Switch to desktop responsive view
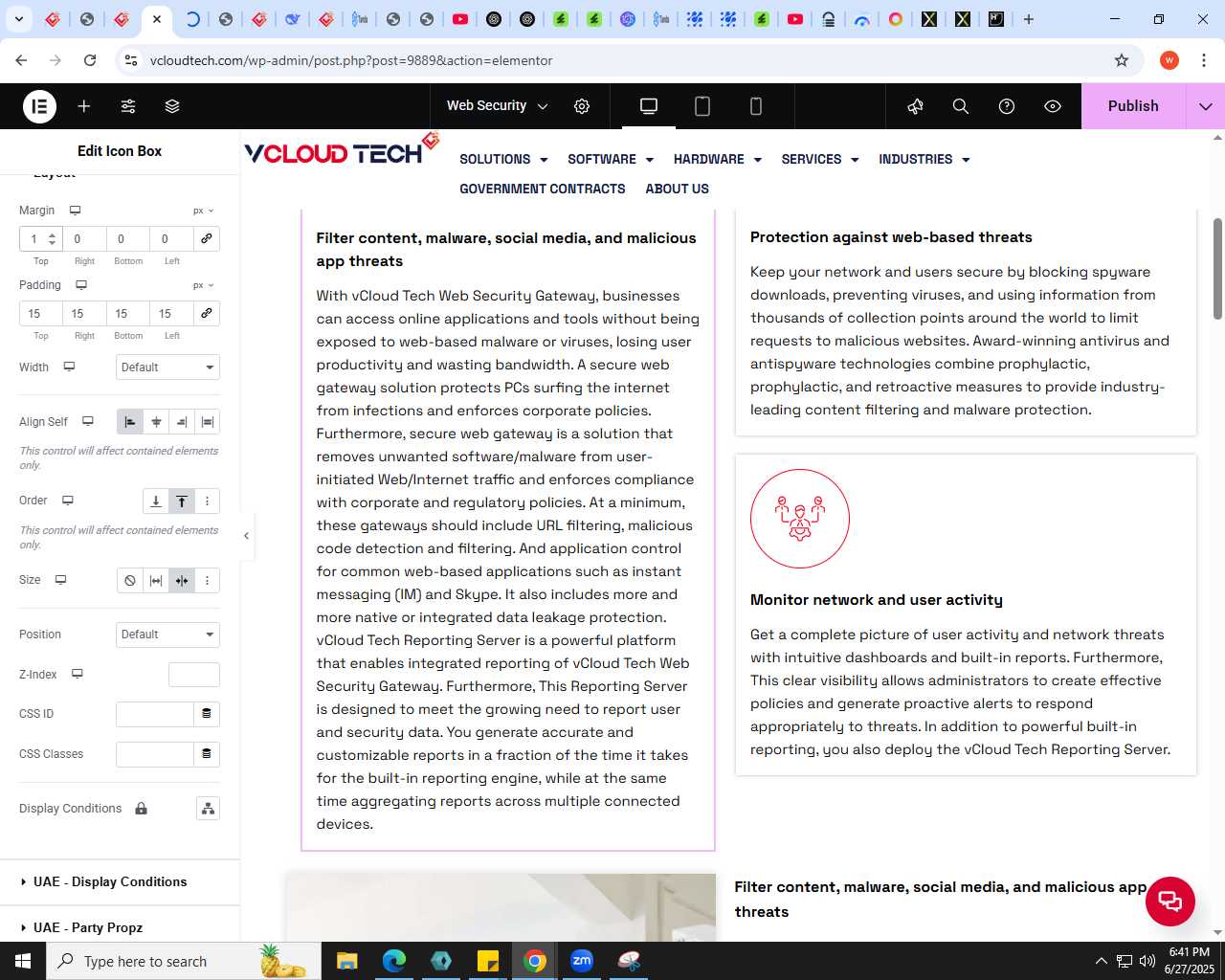1225x980 pixels. tap(649, 106)
